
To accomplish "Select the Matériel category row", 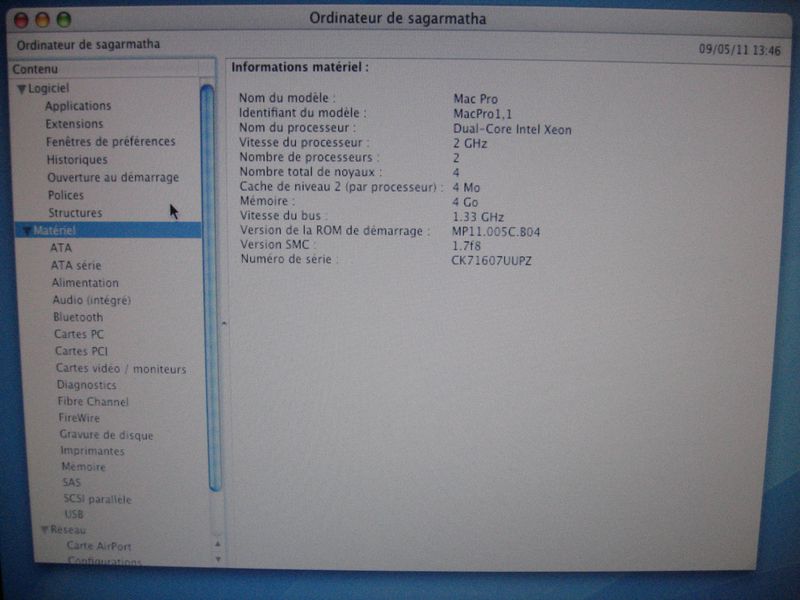I will tap(108, 231).
